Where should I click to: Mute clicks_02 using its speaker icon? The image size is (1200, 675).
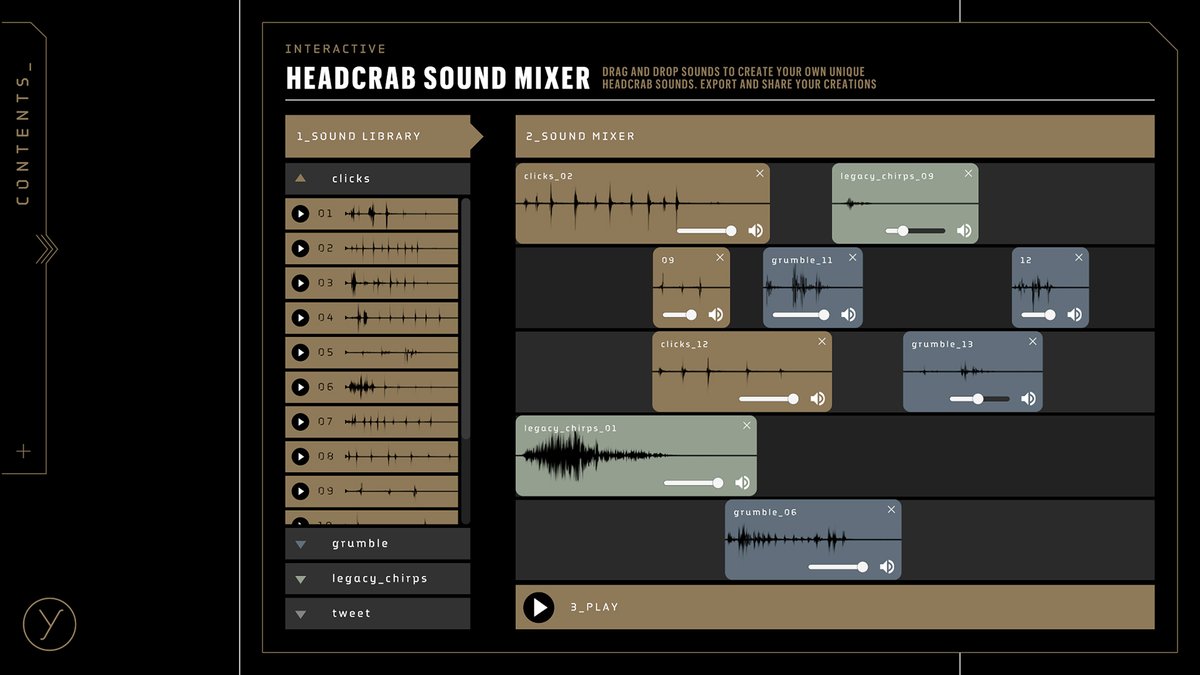point(756,230)
